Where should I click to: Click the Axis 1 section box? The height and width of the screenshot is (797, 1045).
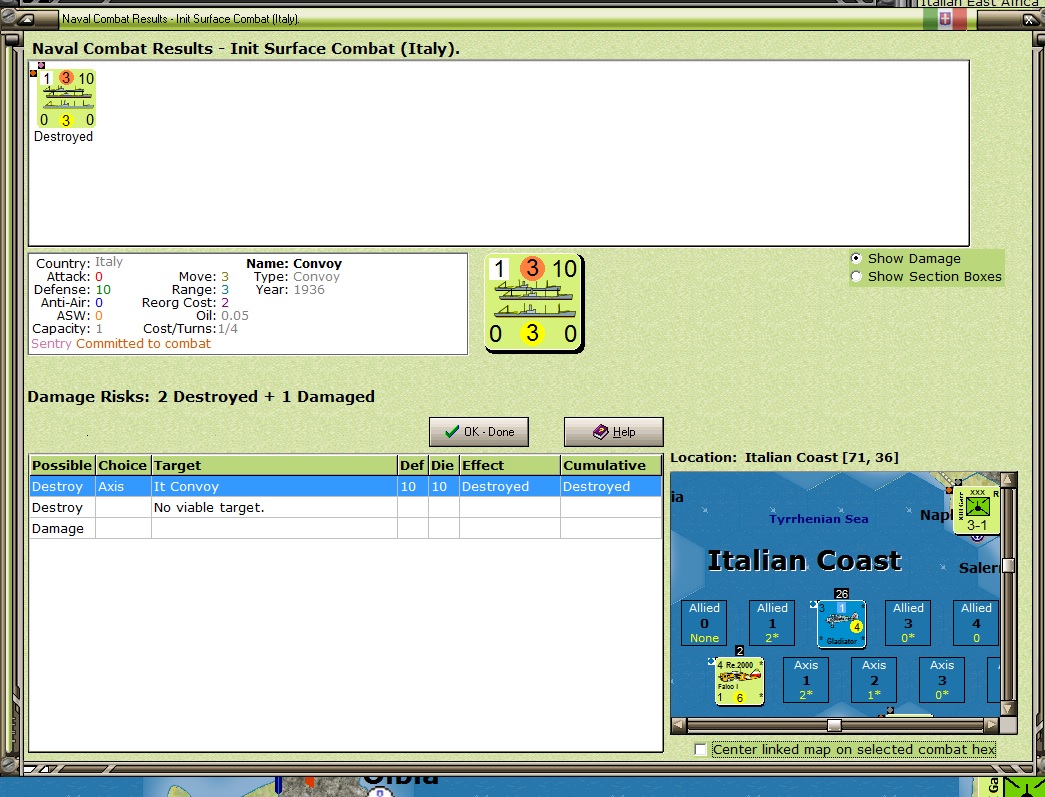806,680
